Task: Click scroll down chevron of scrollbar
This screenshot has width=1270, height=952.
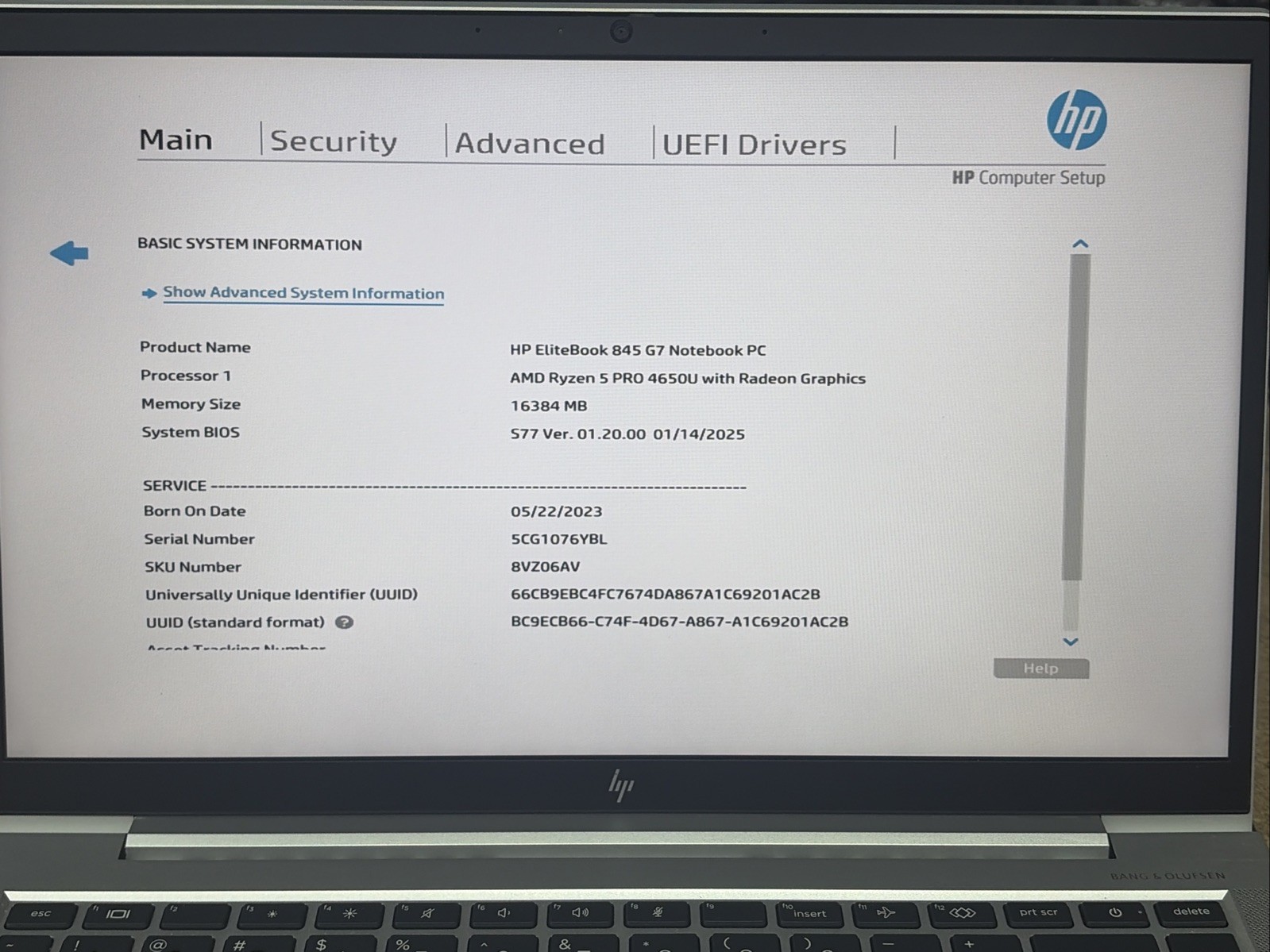Action: point(1071,642)
